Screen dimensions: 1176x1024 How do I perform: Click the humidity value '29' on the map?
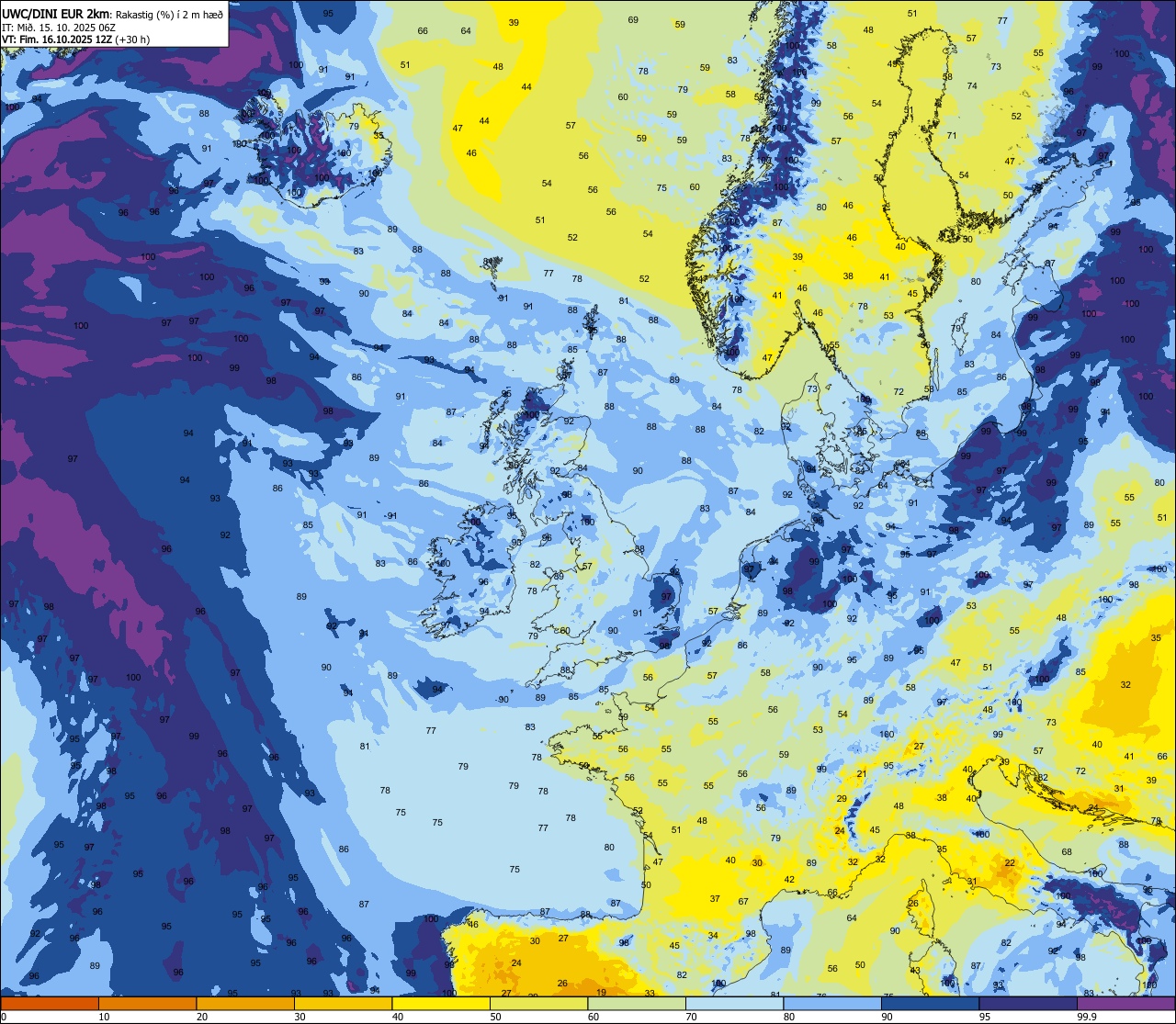tap(842, 799)
